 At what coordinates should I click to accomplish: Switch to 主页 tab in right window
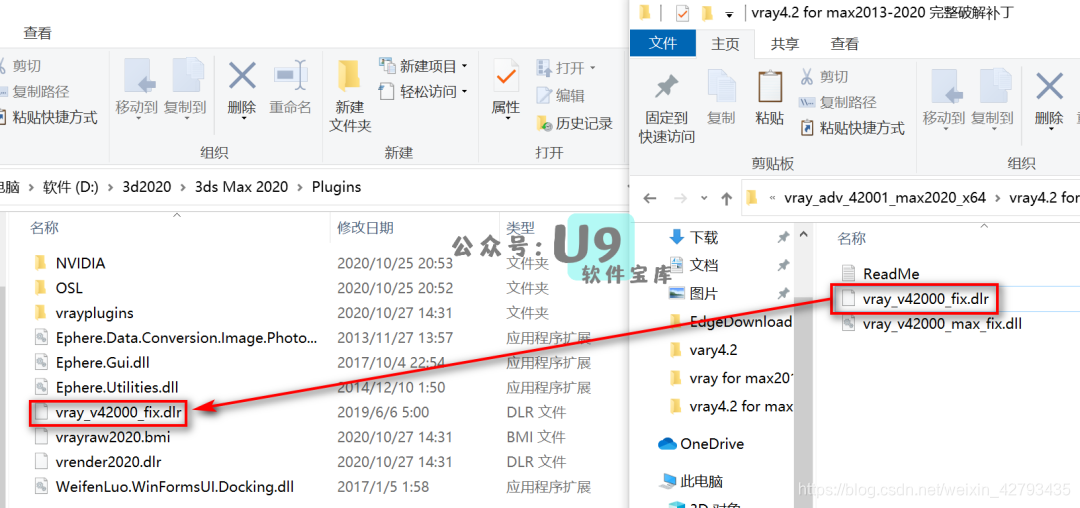[725, 44]
